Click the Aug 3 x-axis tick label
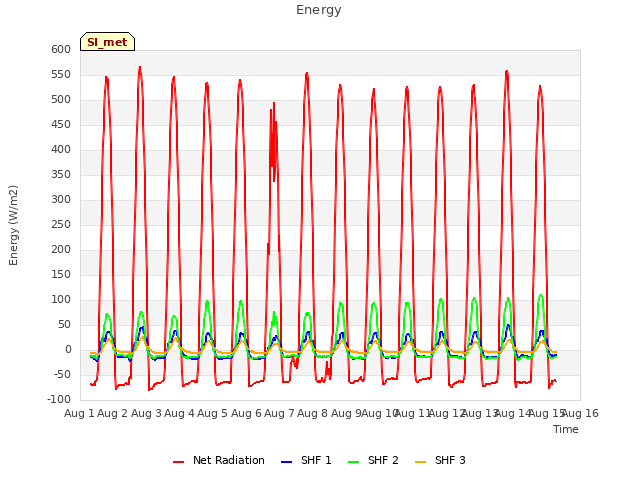Image resolution: width=640 pixels, height=480 pixels. (x=146, y=413)
